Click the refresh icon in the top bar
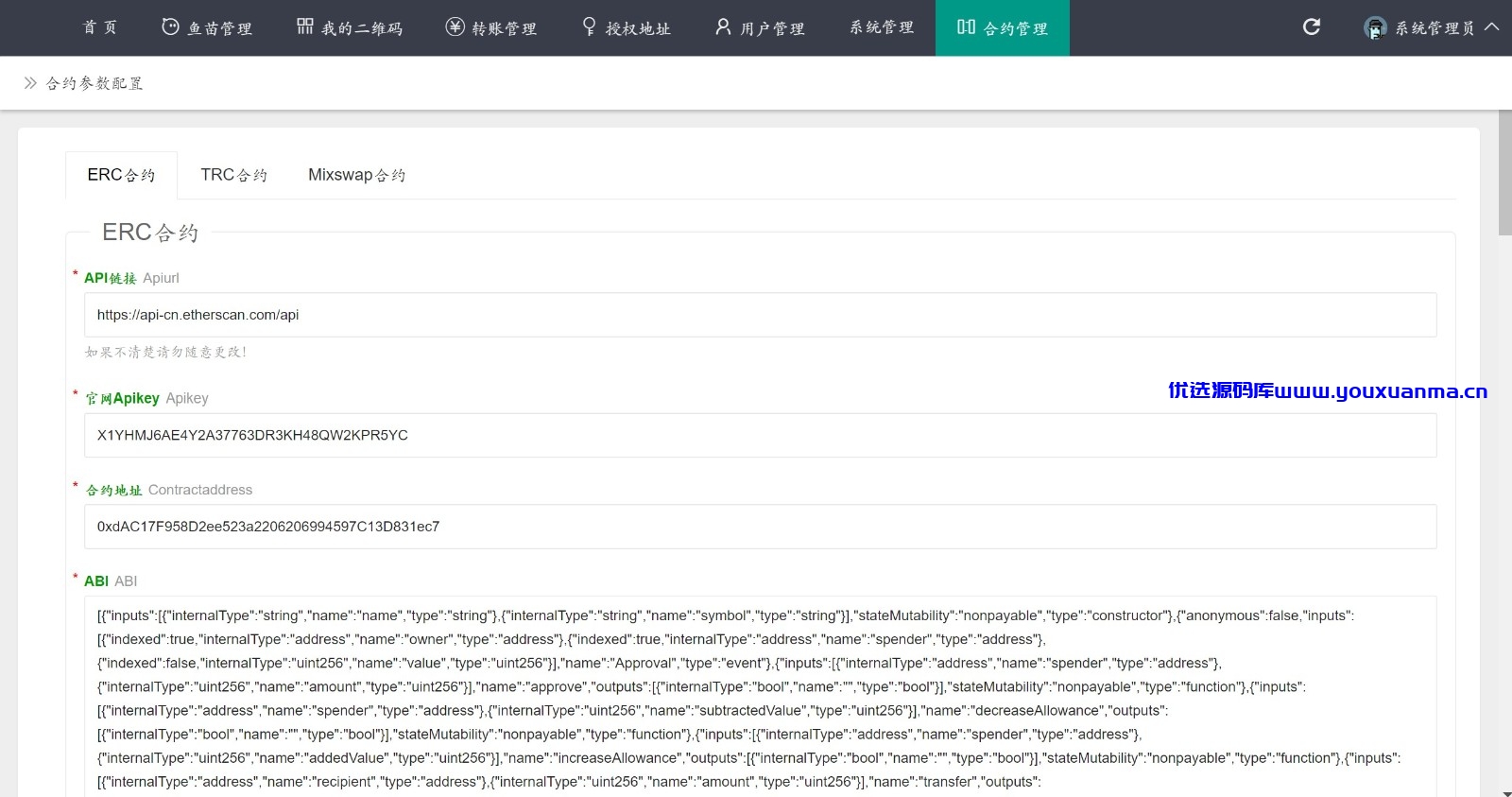The width and height of the screenshot is (1512, 797). [x=1312, y=26]
